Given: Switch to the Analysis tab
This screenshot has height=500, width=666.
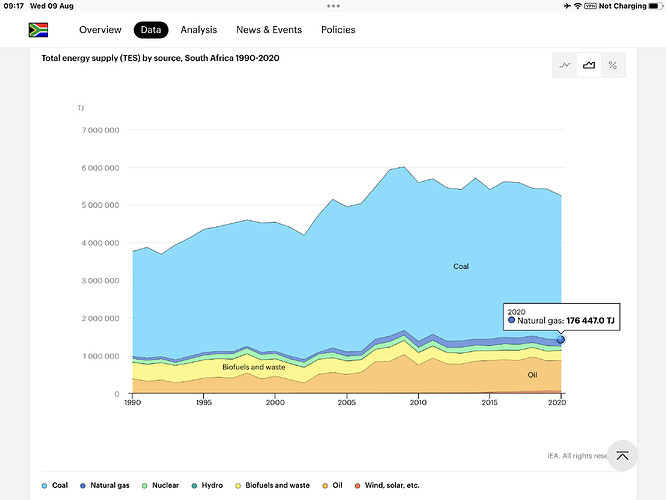Looking at the screenshot, I should click(198, 30).
